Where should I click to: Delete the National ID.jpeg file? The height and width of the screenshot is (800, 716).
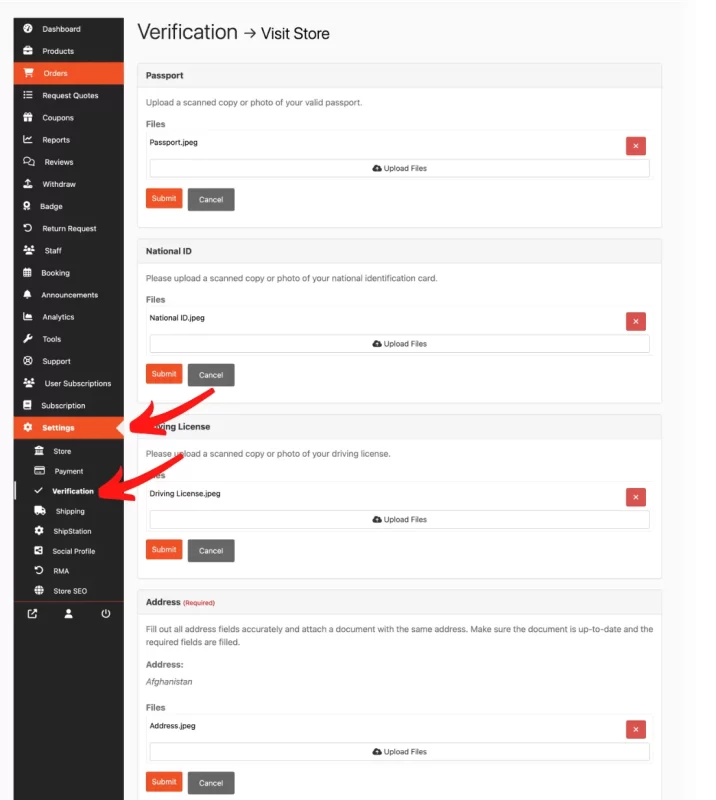coord(636,321)
